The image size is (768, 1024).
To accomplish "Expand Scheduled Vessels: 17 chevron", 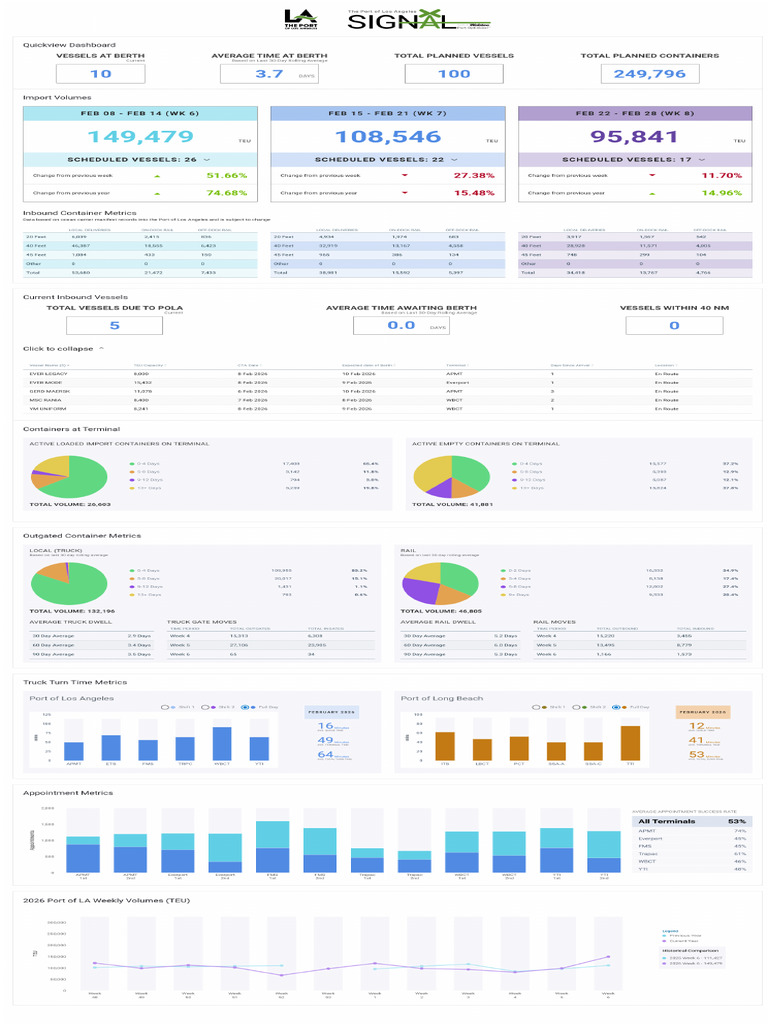I will tap(702, 159).
